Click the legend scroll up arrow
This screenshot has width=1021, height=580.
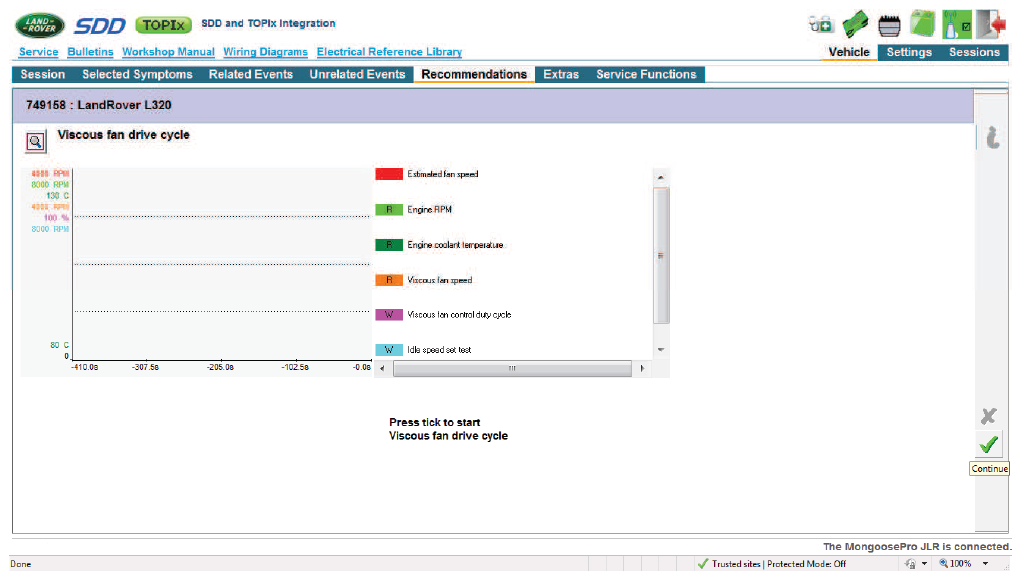tap(661, 177)
